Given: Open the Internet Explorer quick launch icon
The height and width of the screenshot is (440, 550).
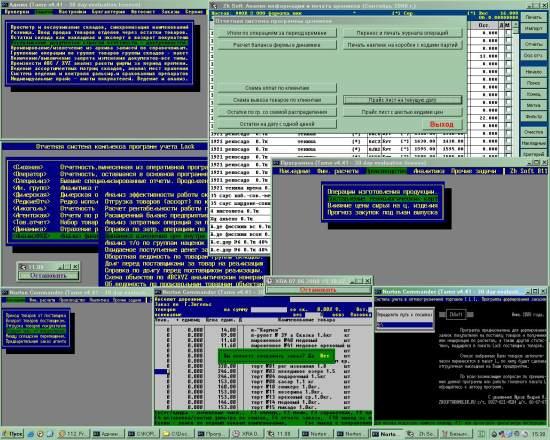Looking at the screenshot, I should (x=31, y=434).
